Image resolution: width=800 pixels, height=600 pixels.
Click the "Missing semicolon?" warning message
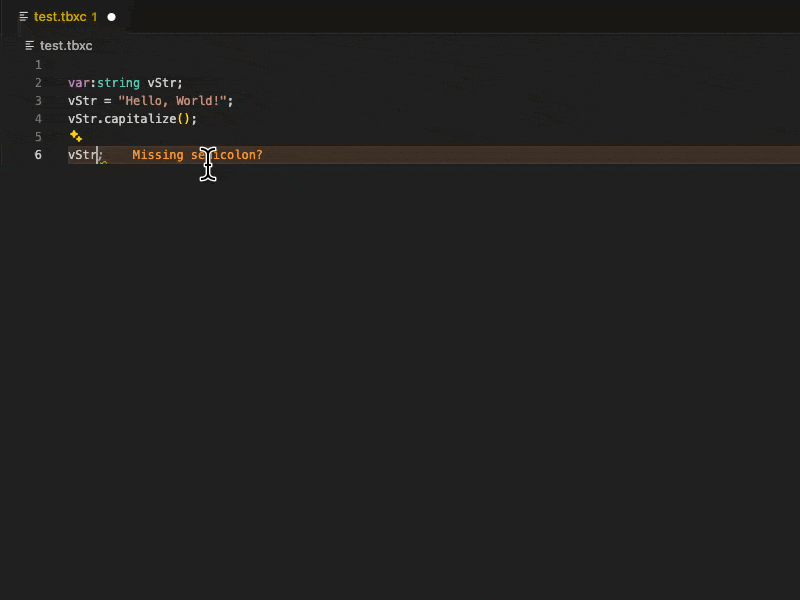pyautogui.click(x=197, y=155)
